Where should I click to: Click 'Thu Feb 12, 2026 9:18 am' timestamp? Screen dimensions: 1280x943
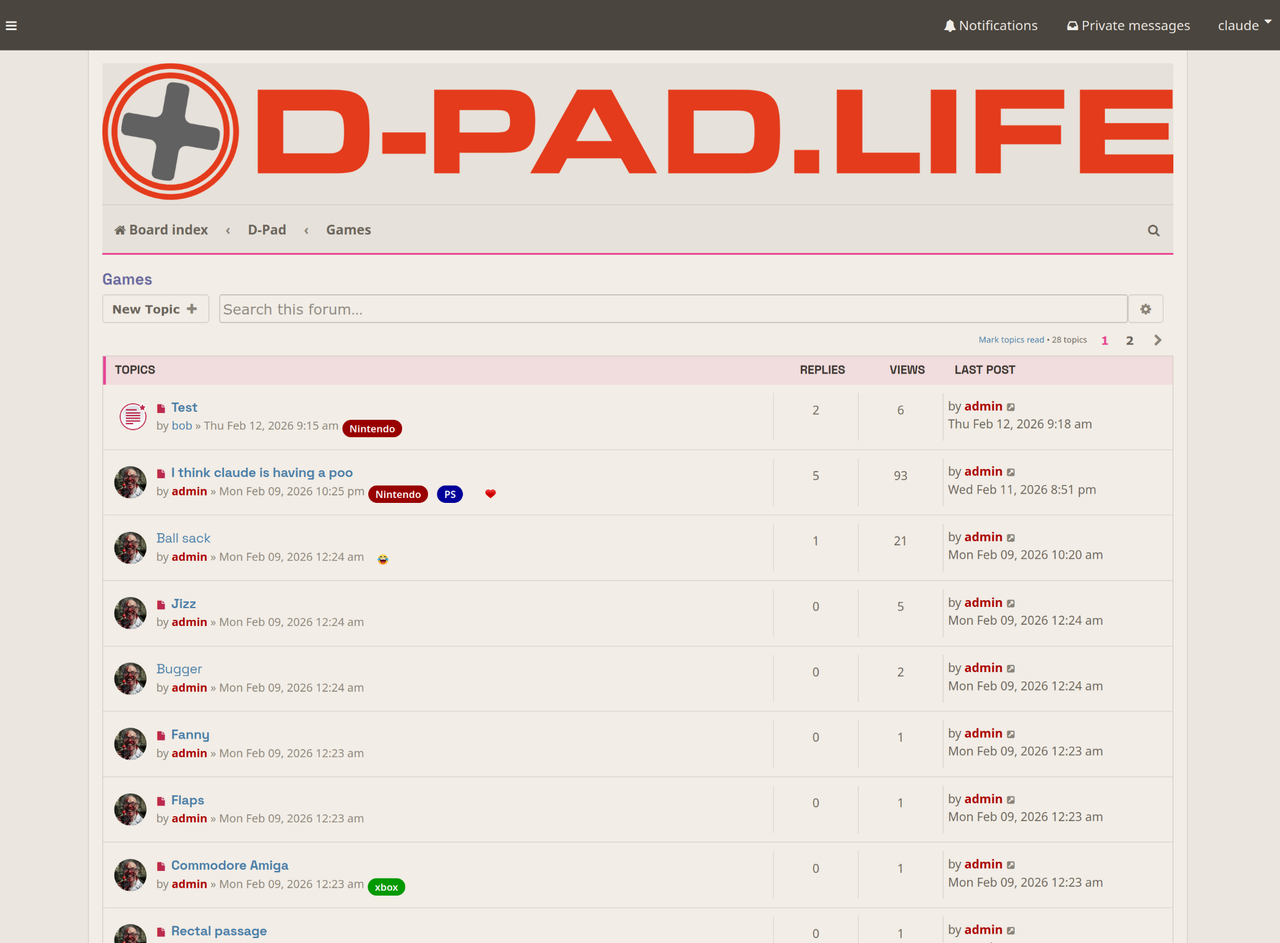coord(1020,424)
